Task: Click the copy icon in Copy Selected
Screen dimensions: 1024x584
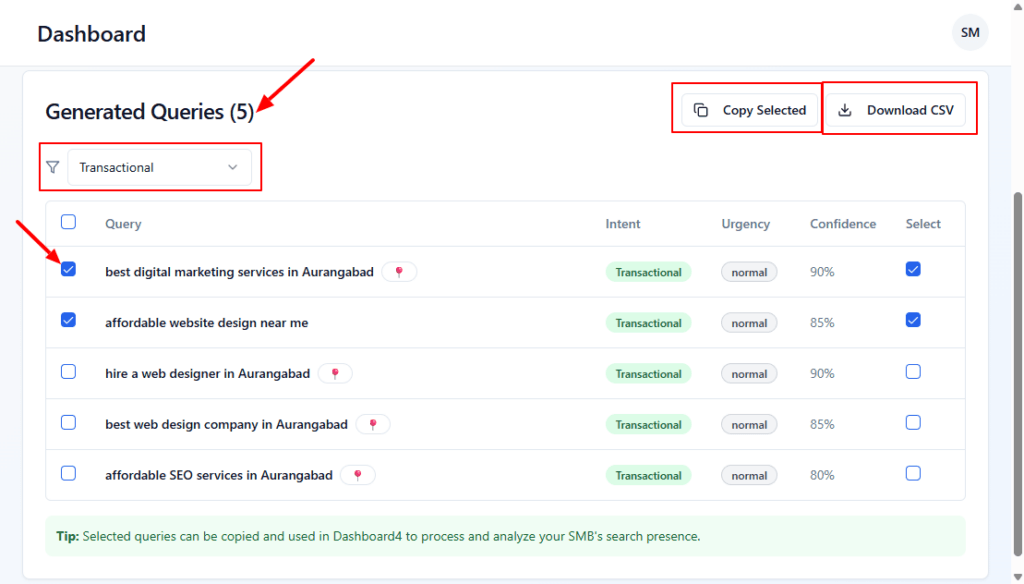Action: click(x=701, y=110)
